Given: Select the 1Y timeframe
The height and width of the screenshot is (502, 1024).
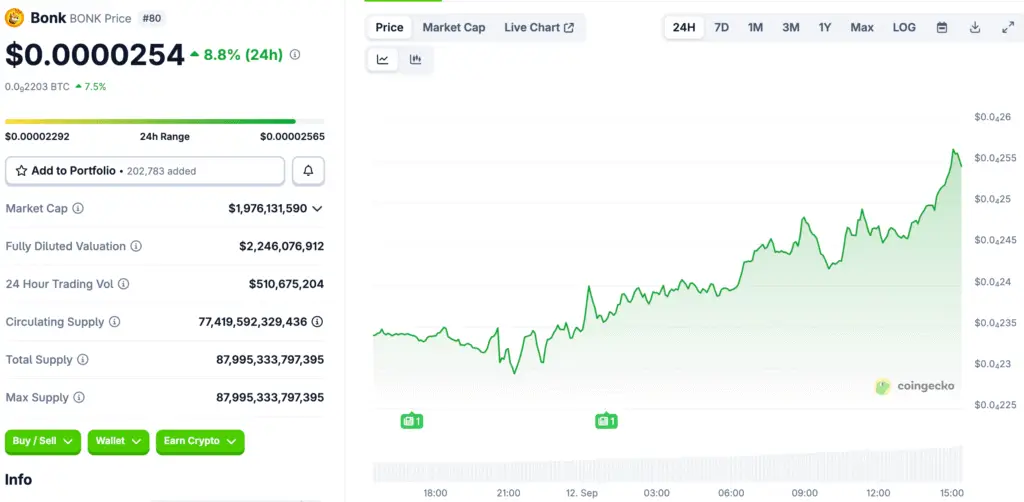Looking at the screenshot, I should tap(825, 27).
